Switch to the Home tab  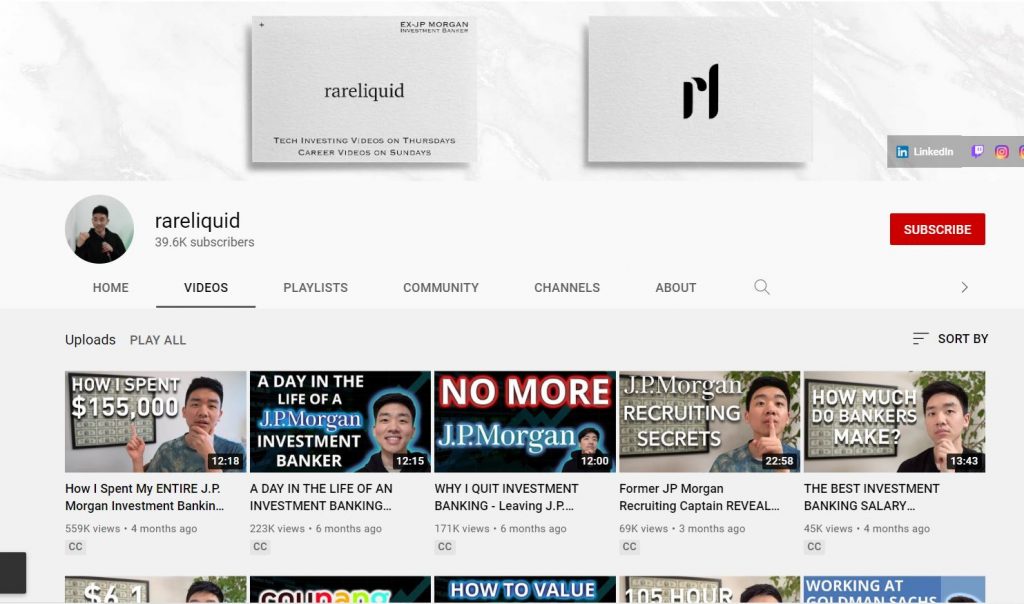click(110, 287)
